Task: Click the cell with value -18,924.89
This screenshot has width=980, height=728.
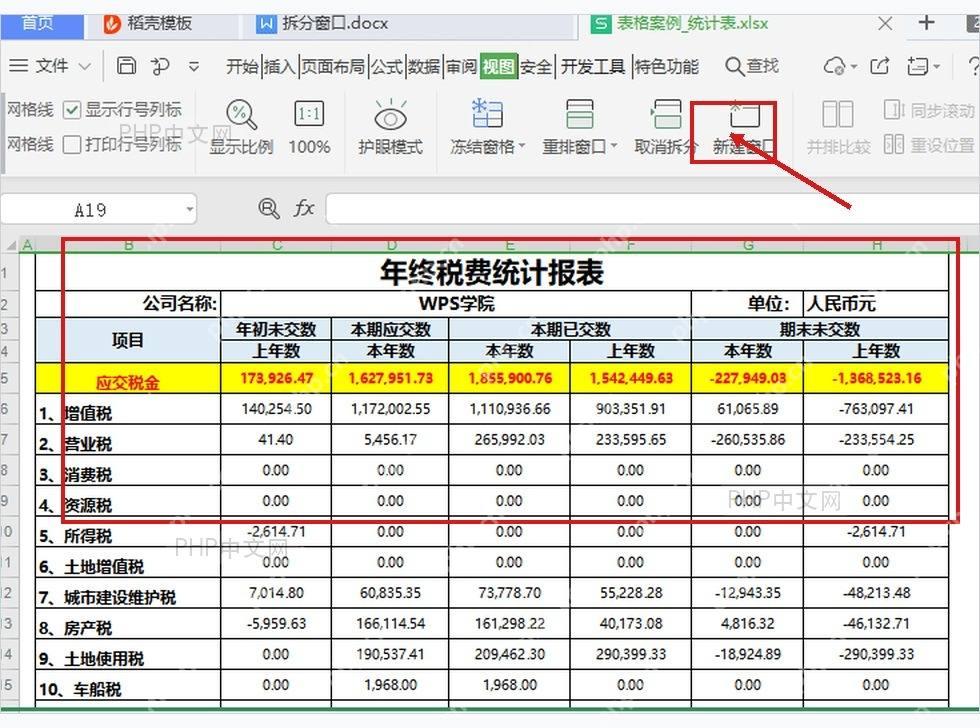Action: tap(748, 654)
